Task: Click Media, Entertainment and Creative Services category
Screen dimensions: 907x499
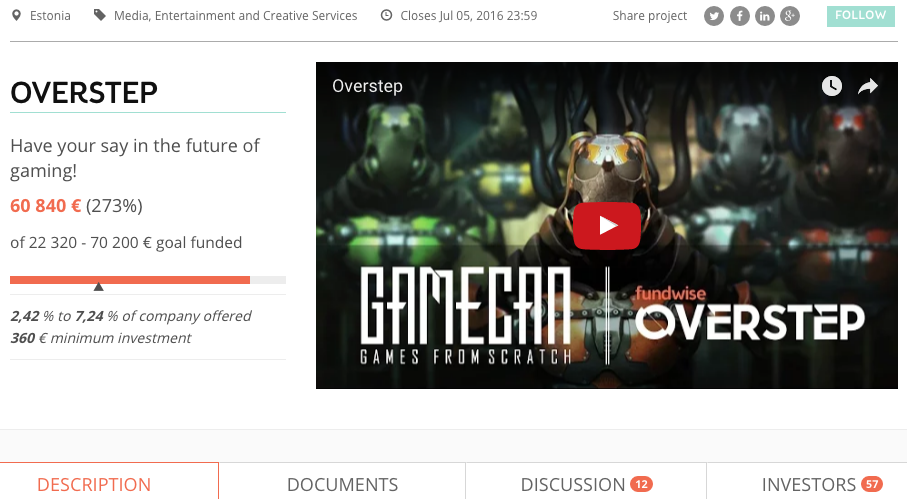Action: [235, 16]
